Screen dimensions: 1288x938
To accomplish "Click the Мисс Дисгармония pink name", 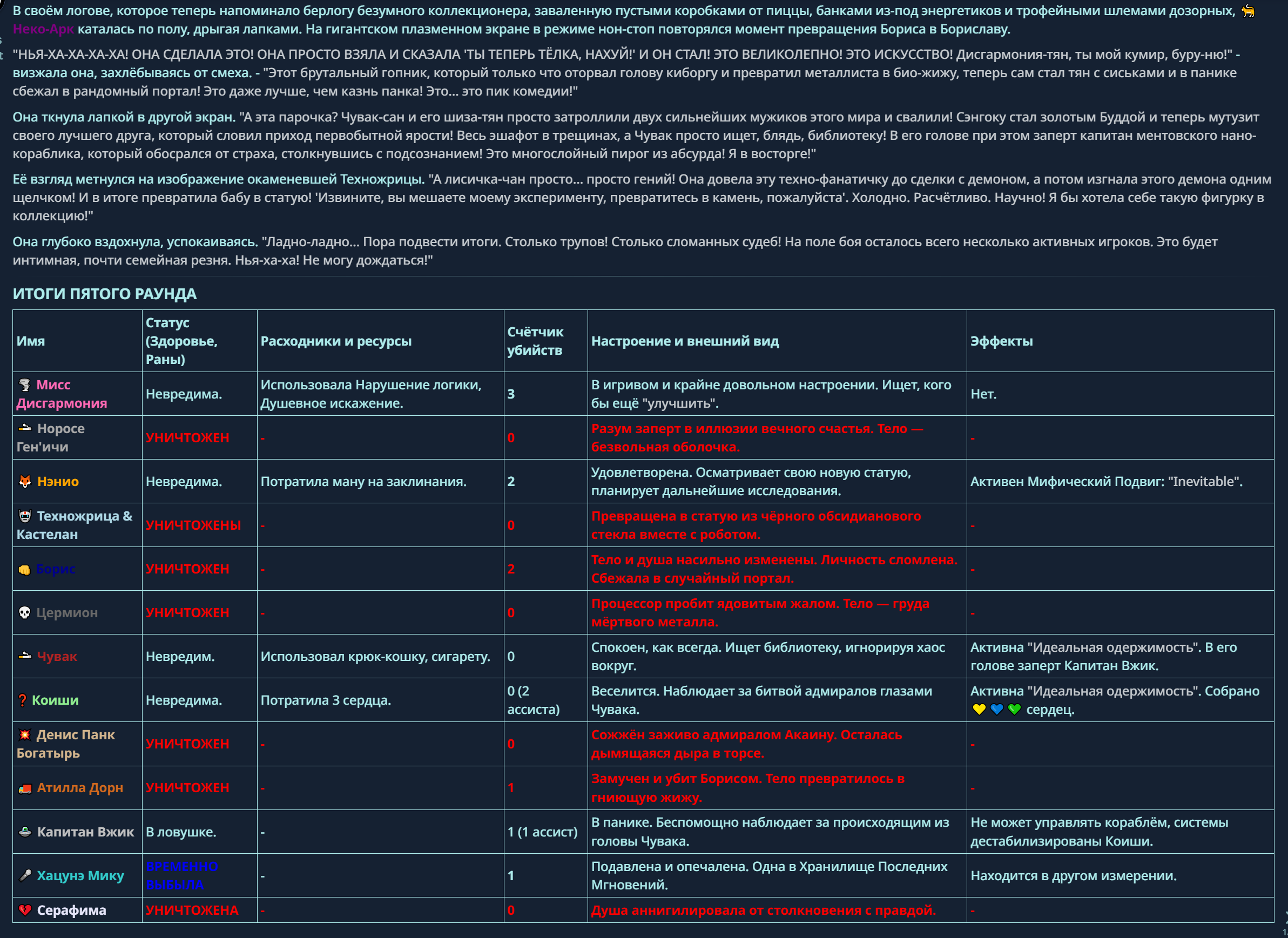I will (x=62, y=394).
